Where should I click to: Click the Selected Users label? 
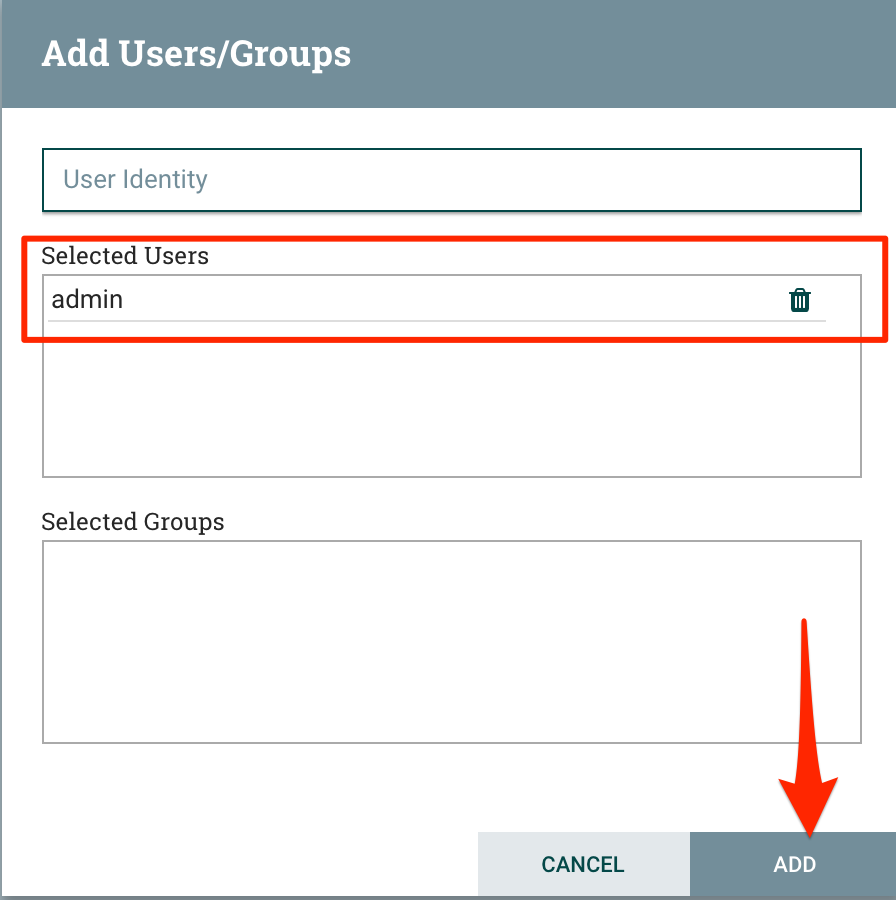(x=125, y=256)
